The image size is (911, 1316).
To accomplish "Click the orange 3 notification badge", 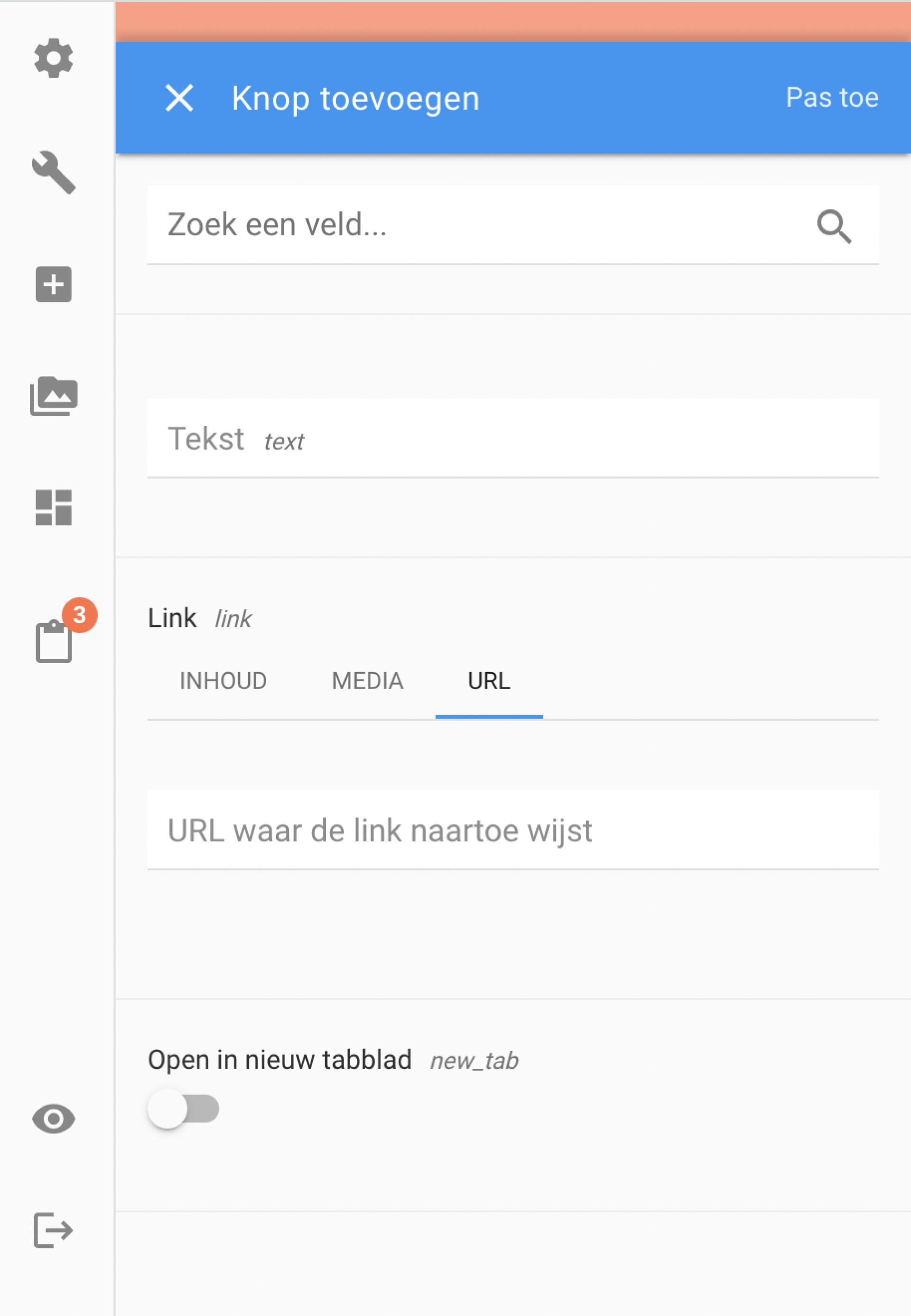I will pyautogui.click(x=79, y=615).
